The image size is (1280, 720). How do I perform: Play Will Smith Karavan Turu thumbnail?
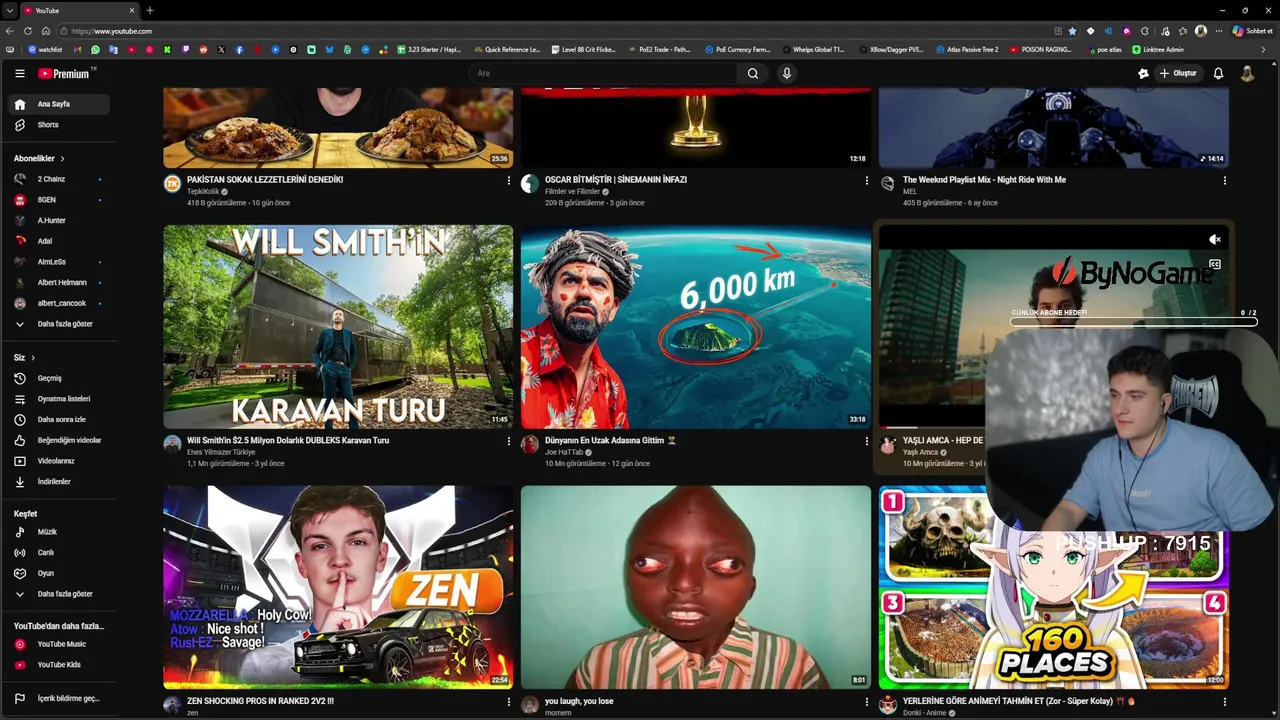click(x=338, y=327)
